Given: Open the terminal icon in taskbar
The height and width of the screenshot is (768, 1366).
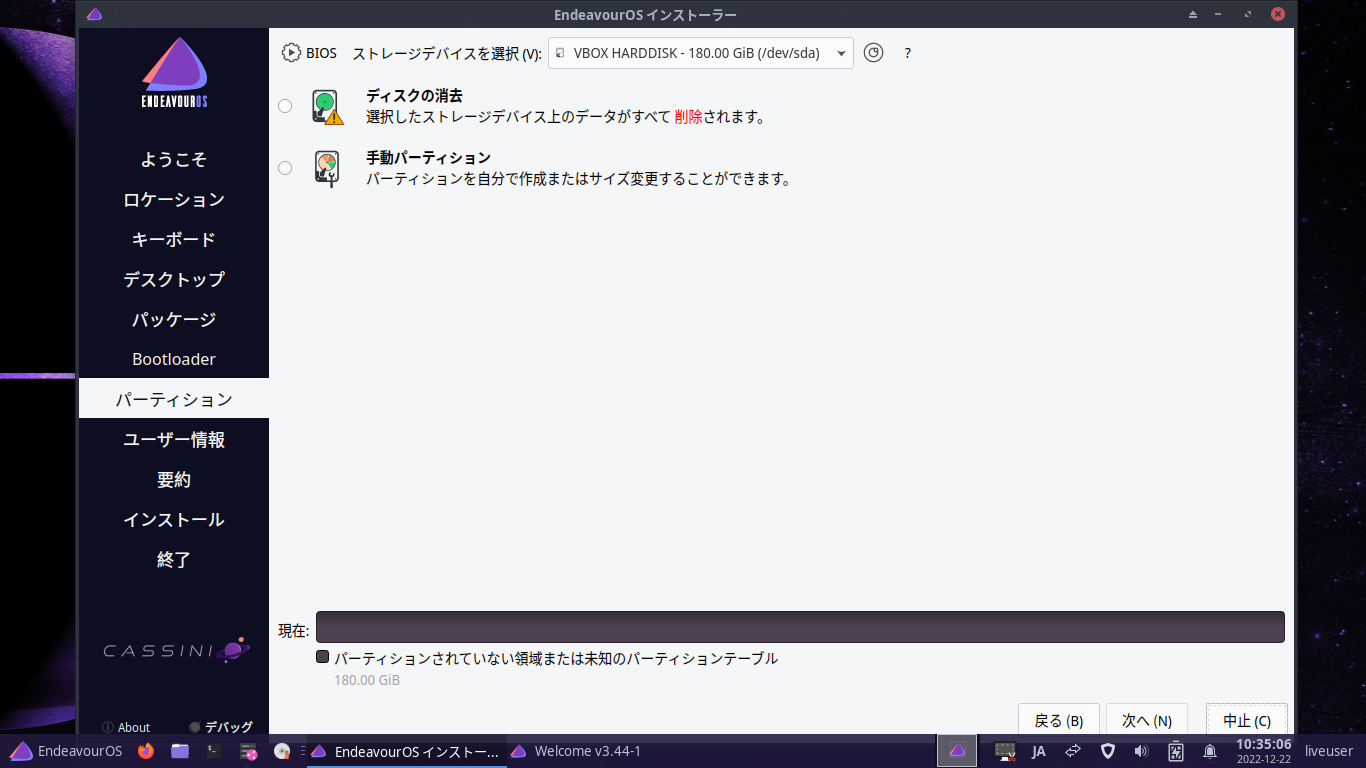Looking at the screenshot, I should 213,751.
